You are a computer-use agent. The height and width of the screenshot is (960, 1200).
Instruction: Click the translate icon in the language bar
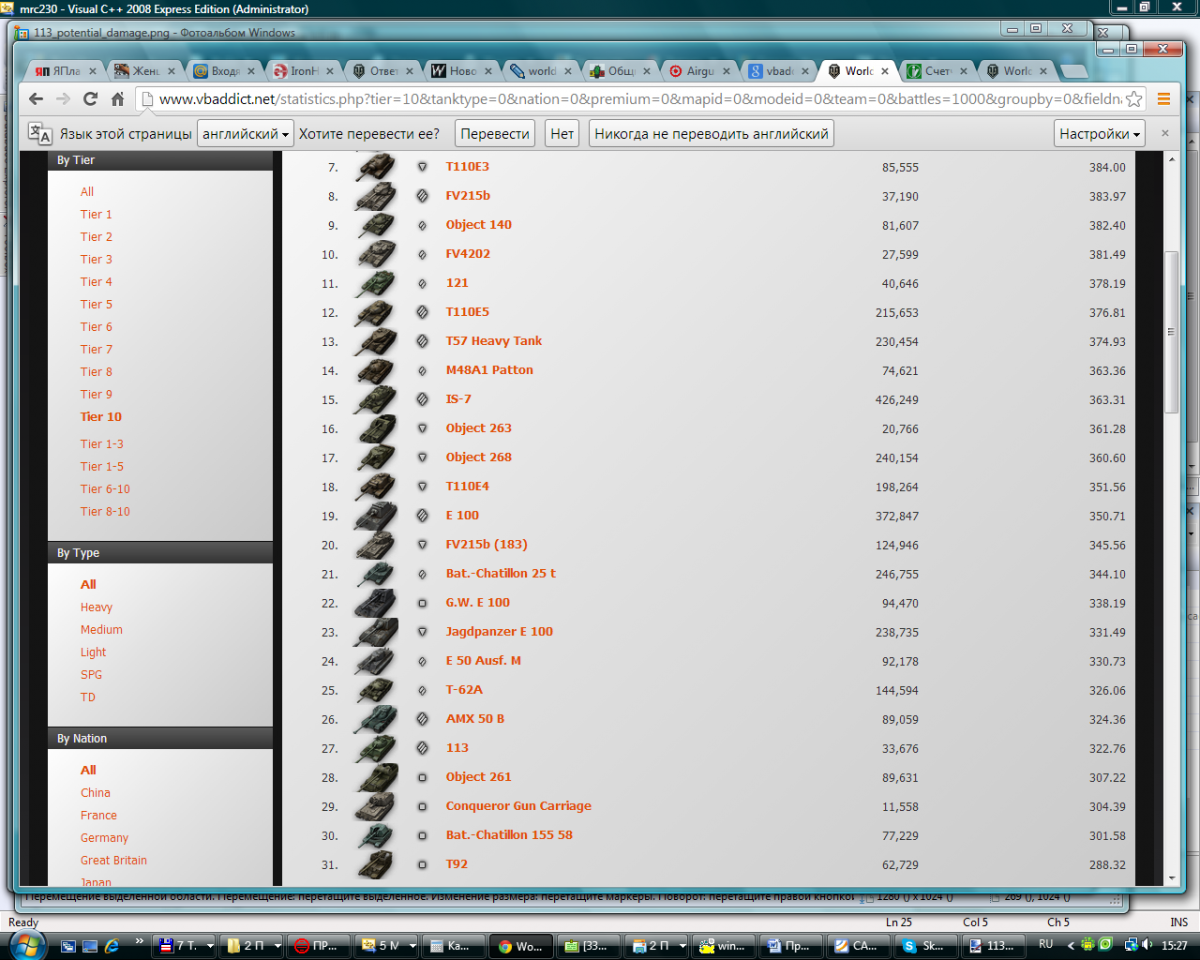[x=39, y=133]
